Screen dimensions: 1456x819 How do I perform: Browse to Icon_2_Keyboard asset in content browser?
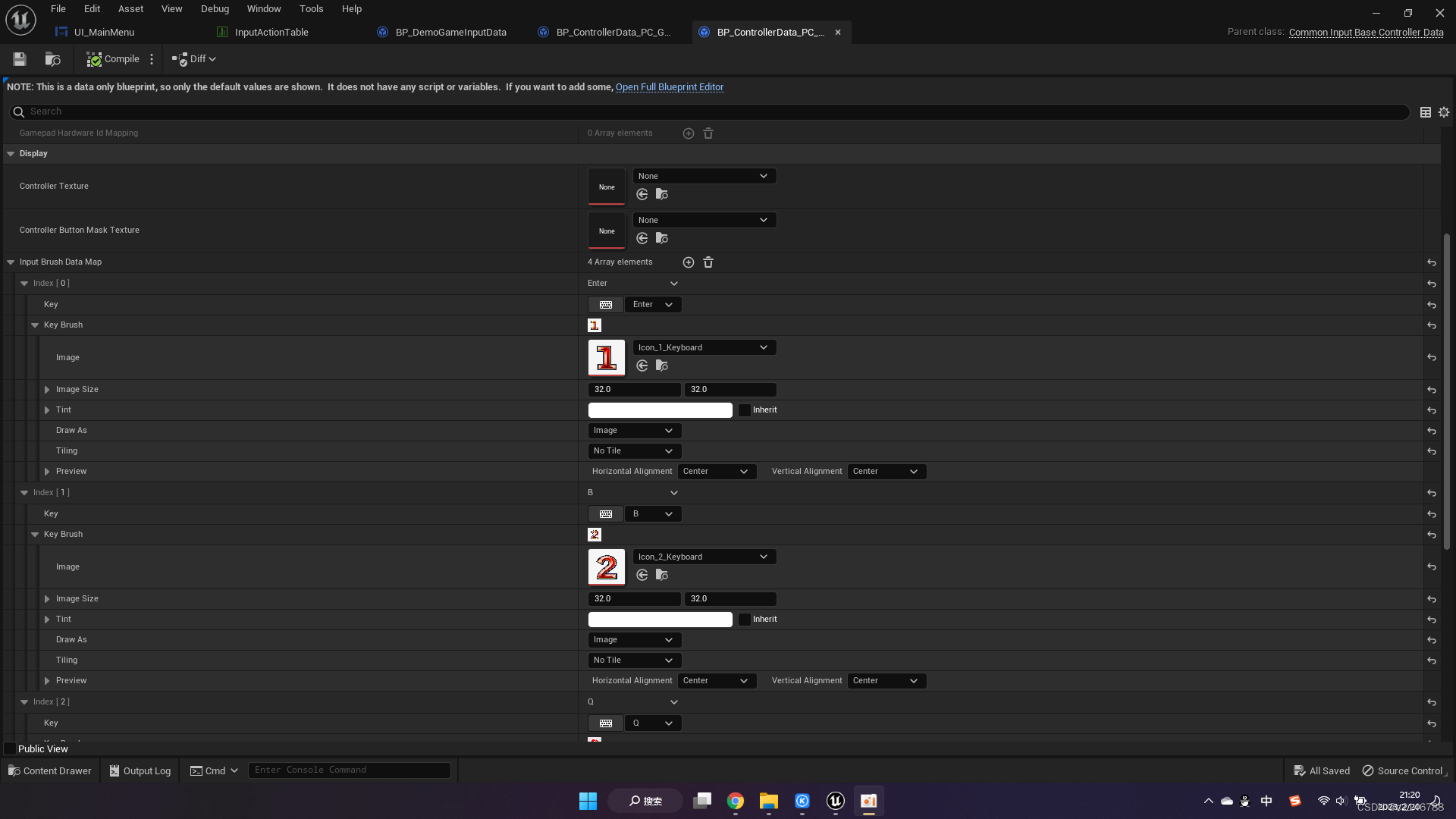pyautogui.click(x=662, y=575)
